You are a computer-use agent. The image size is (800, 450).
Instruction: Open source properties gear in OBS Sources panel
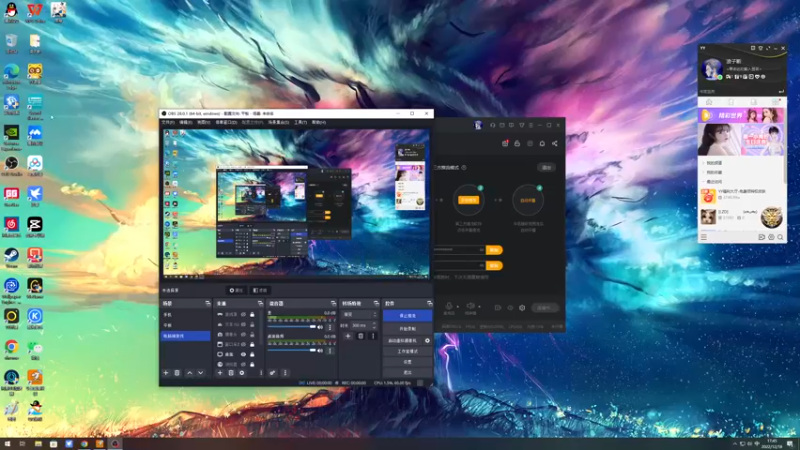click(242, 373)
